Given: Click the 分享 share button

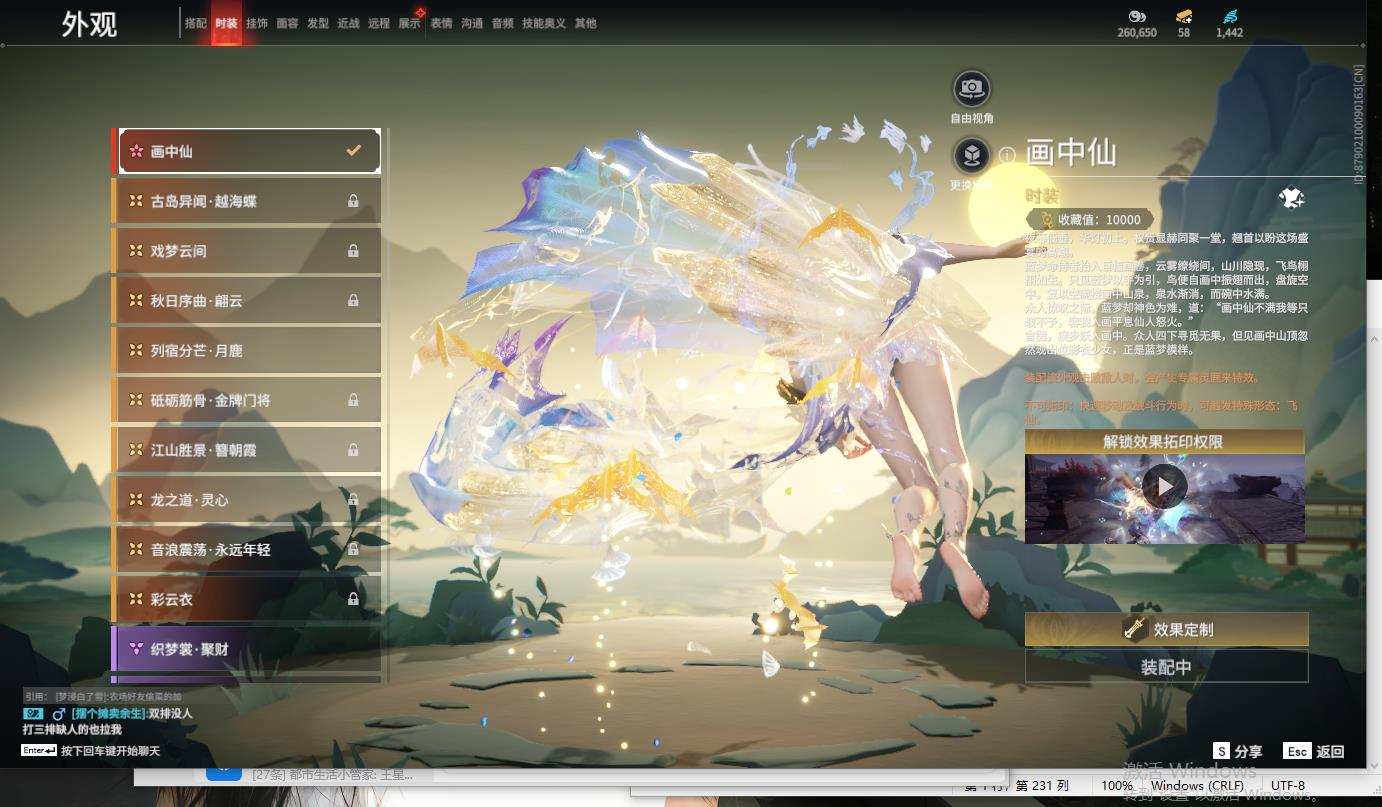Looking at the screenshot, I should click(x=1238, y=751).
